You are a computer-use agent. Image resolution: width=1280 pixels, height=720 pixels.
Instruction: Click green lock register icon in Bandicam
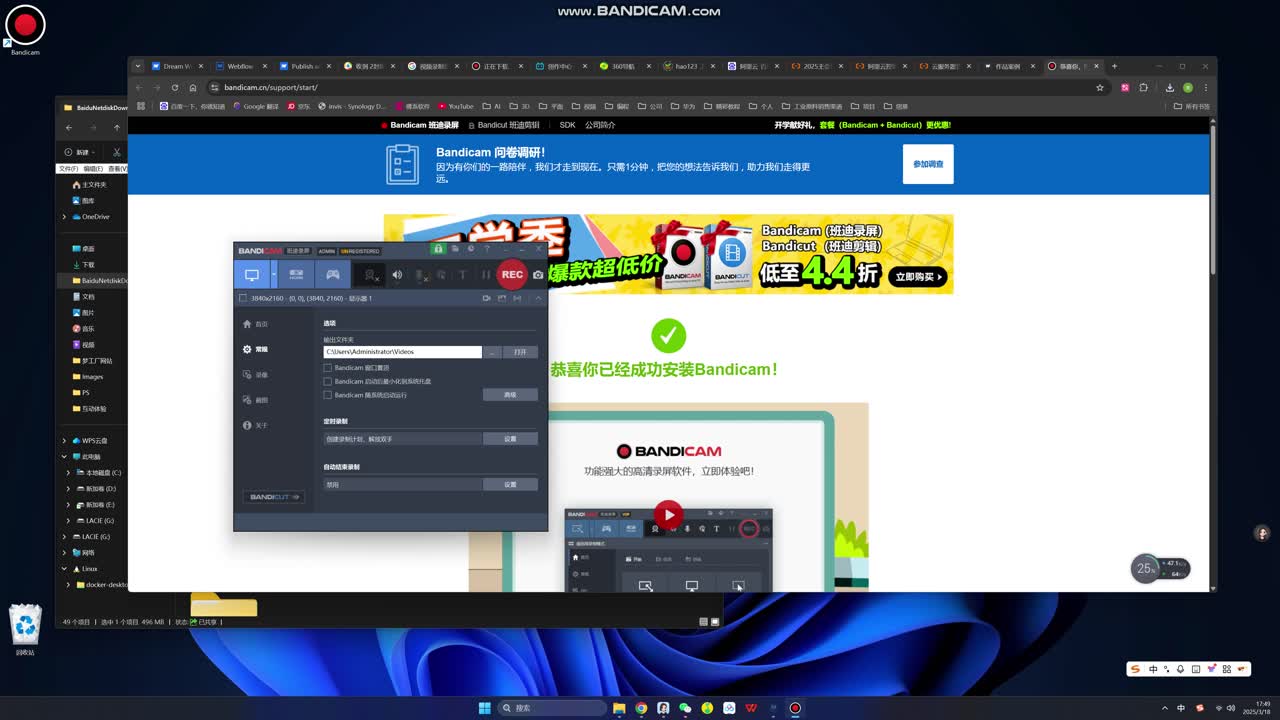[438, 249]
